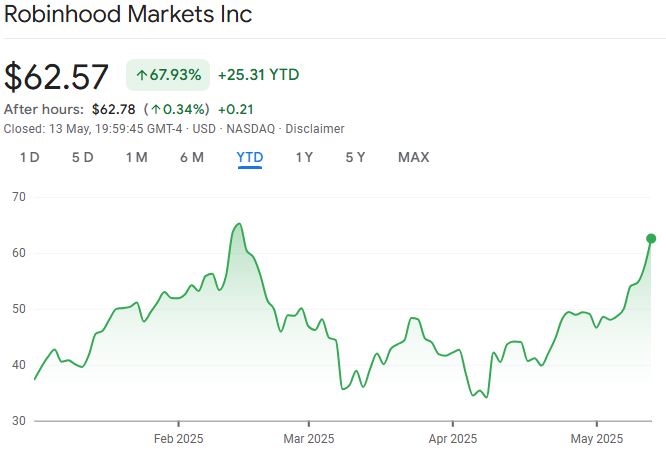Click the $62.57 stock price

point(58,77)
